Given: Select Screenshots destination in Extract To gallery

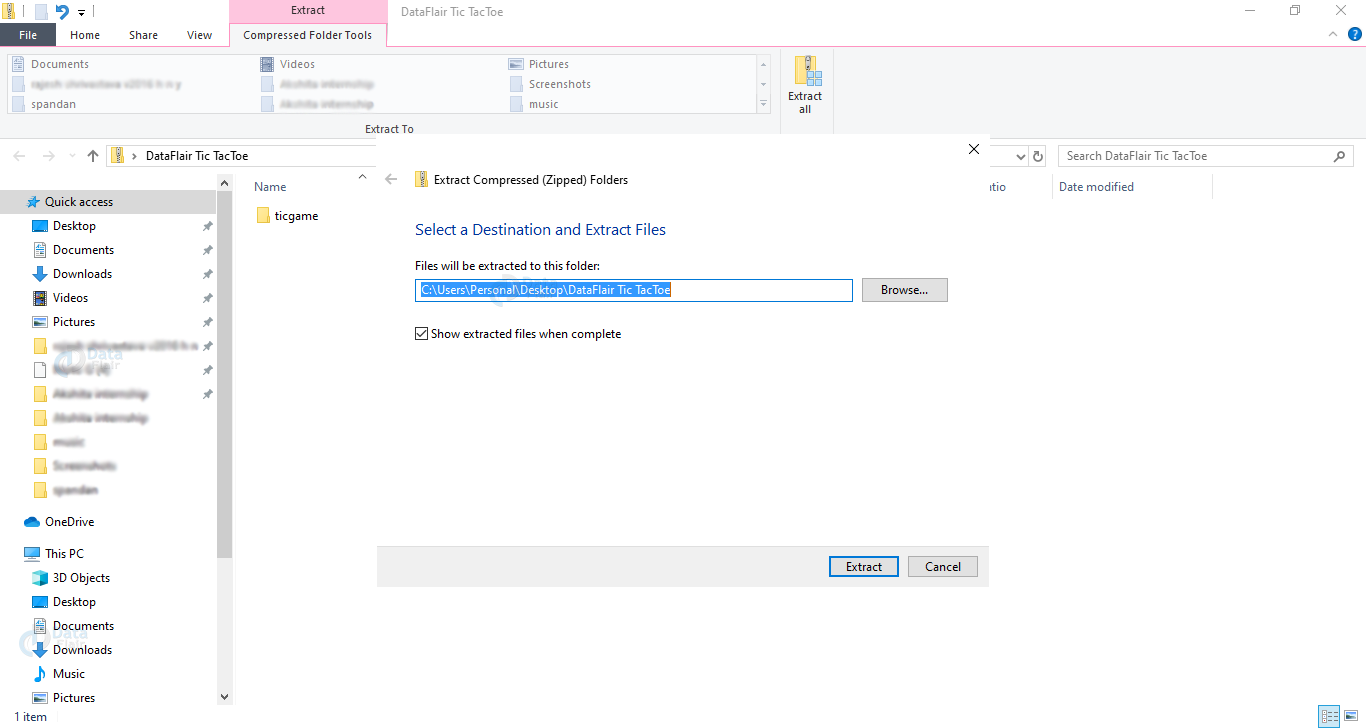Looking at the screenshot, I should (550, 84).
